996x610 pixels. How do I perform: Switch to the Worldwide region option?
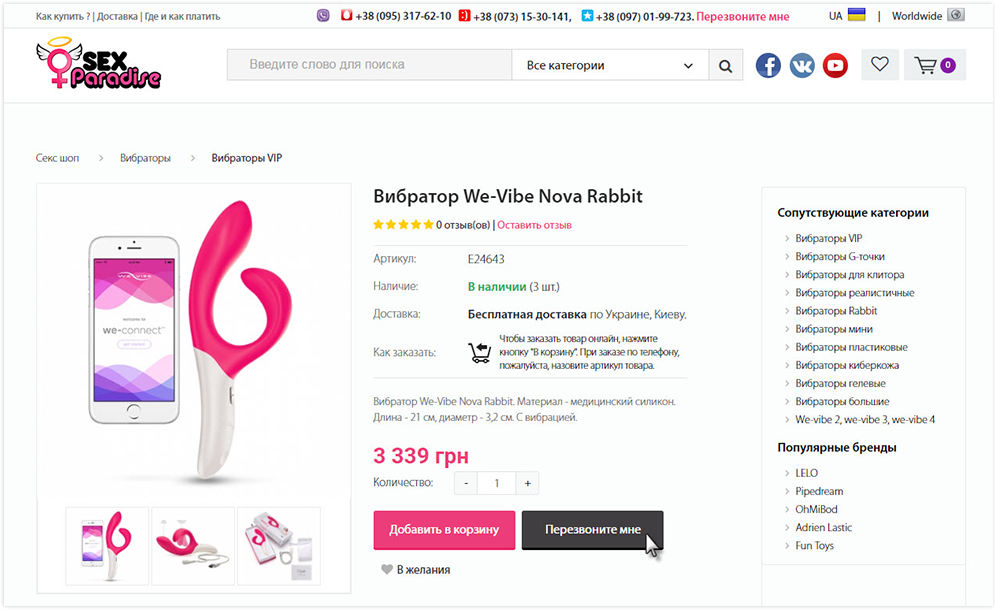point(927,16)
